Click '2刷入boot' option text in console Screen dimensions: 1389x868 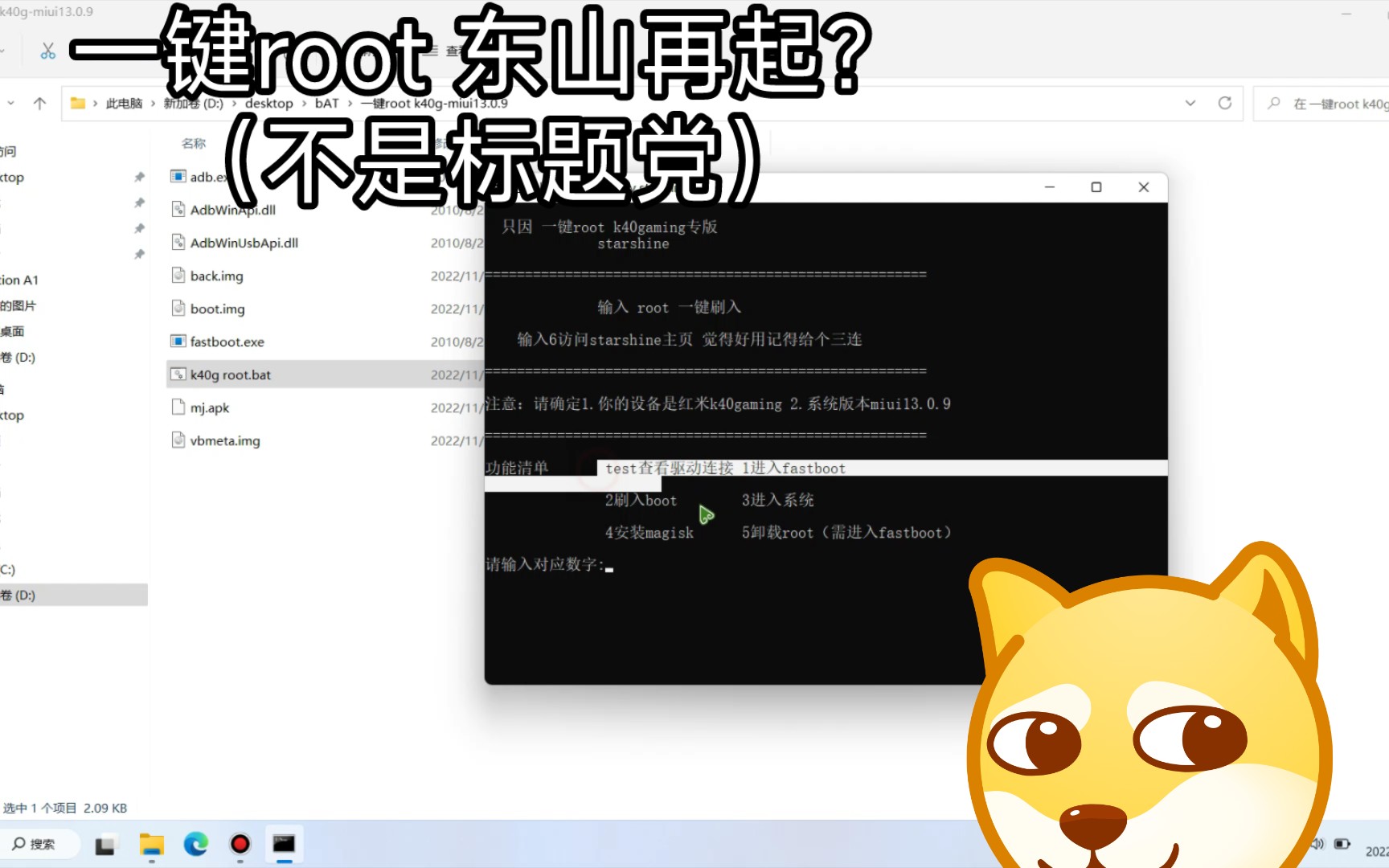click(x=641, y=500)
